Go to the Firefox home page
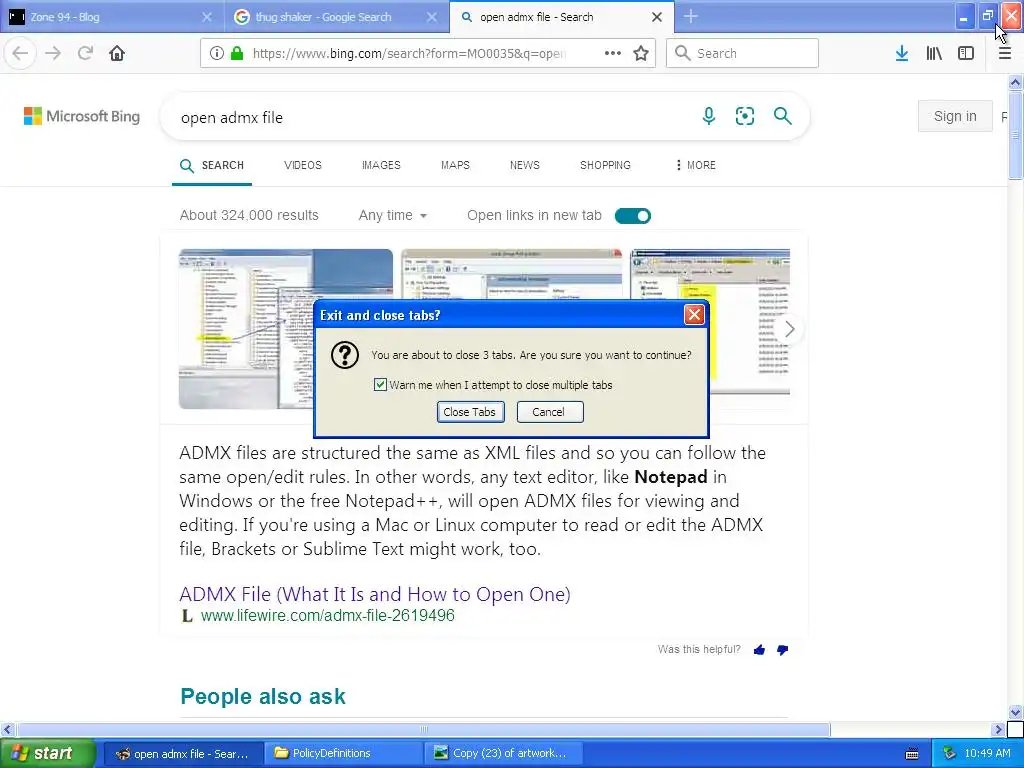Image resolution: width=1024 pixels, height=768 pixels. coord(117,54)
